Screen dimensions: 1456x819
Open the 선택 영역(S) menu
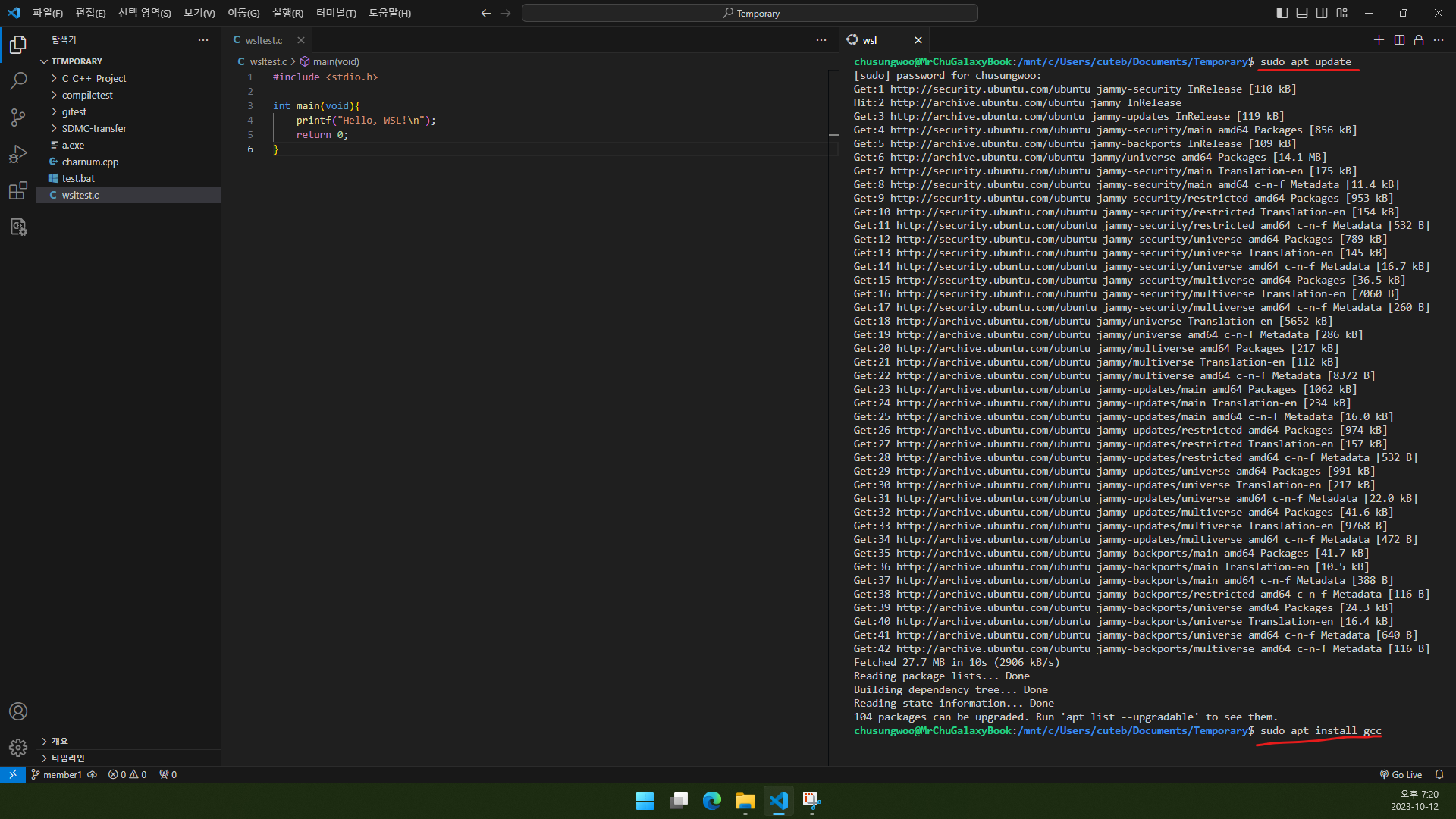click(145, 13)
